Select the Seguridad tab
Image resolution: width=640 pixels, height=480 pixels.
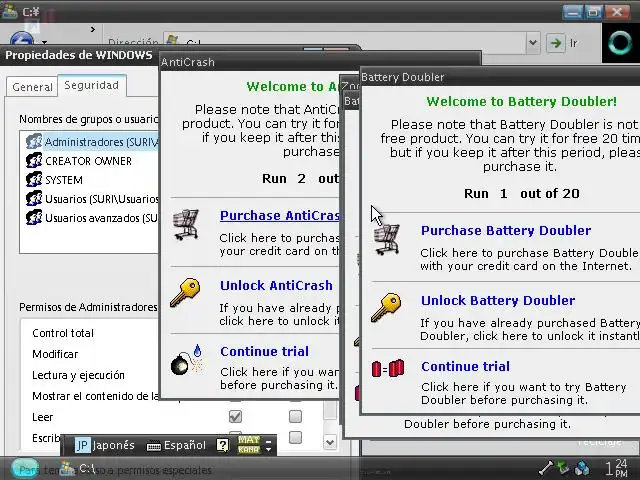(91, 85)
